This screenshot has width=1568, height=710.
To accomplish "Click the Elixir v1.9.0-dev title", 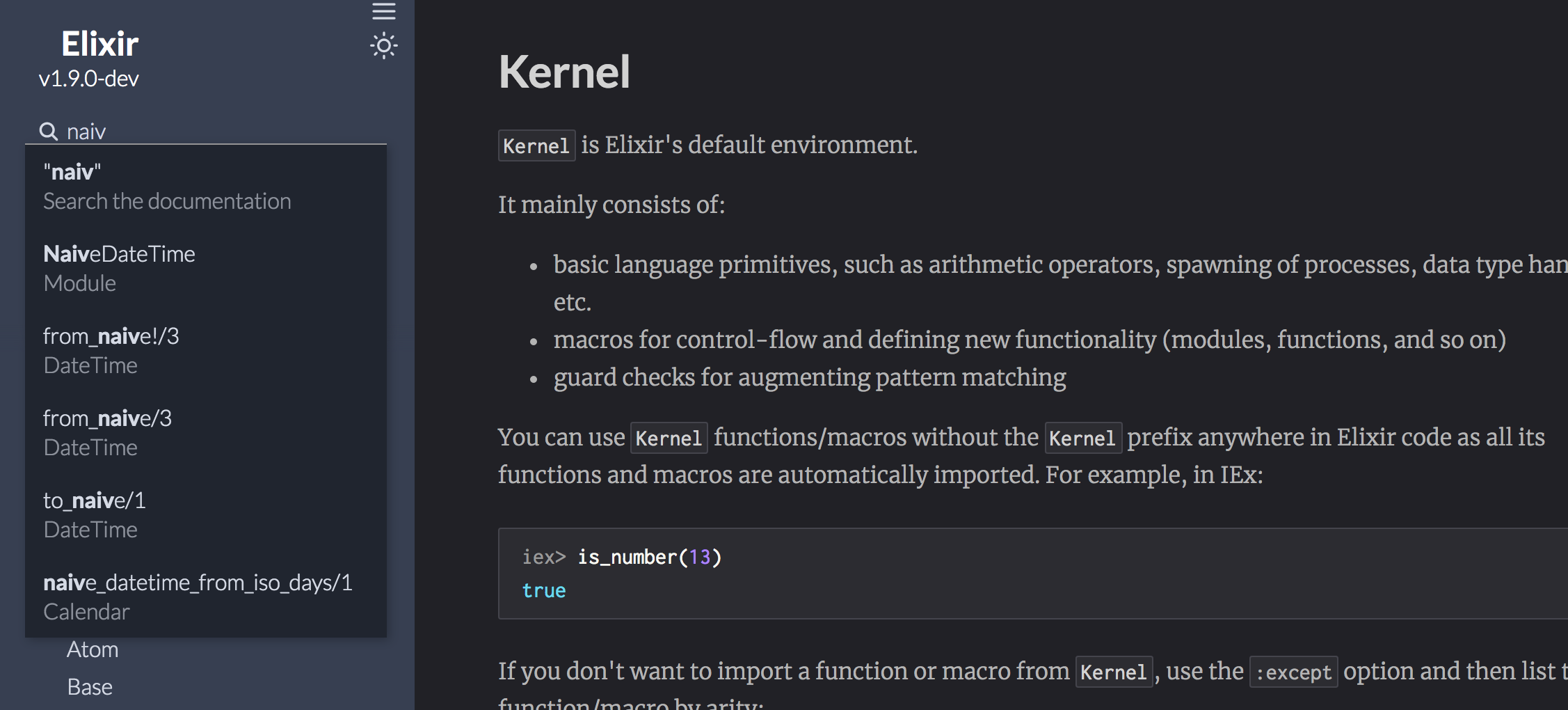I will pos(99,43).
